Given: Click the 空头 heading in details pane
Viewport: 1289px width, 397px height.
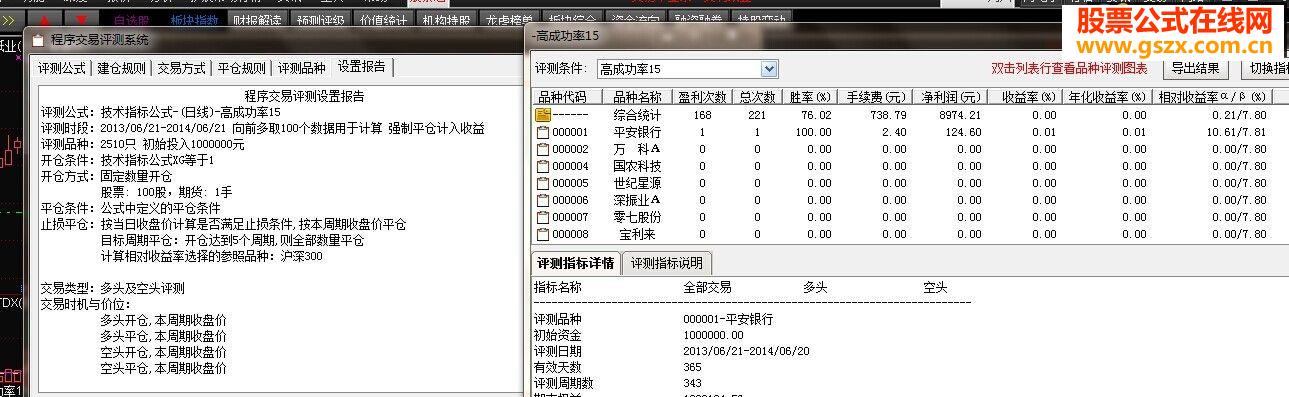Looking at the screenshot, I should point(935,287).
